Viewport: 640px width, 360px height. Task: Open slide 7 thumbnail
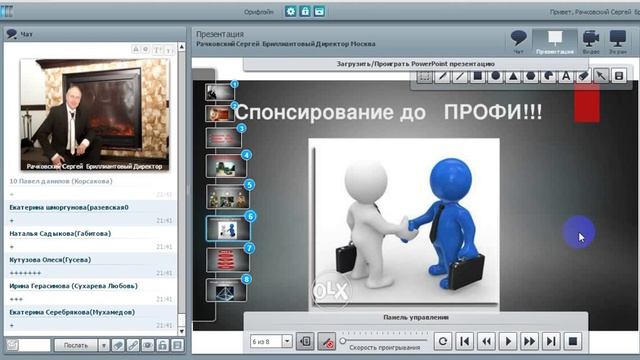pos(227,260)
